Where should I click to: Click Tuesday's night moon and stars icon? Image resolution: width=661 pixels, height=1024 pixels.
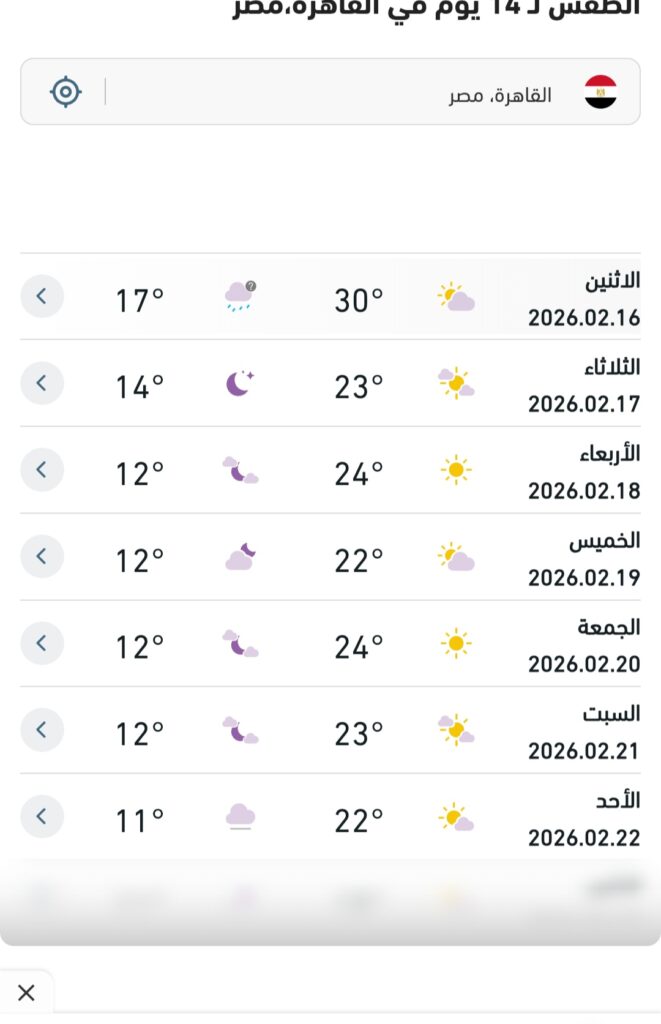[x=240, y=383]
